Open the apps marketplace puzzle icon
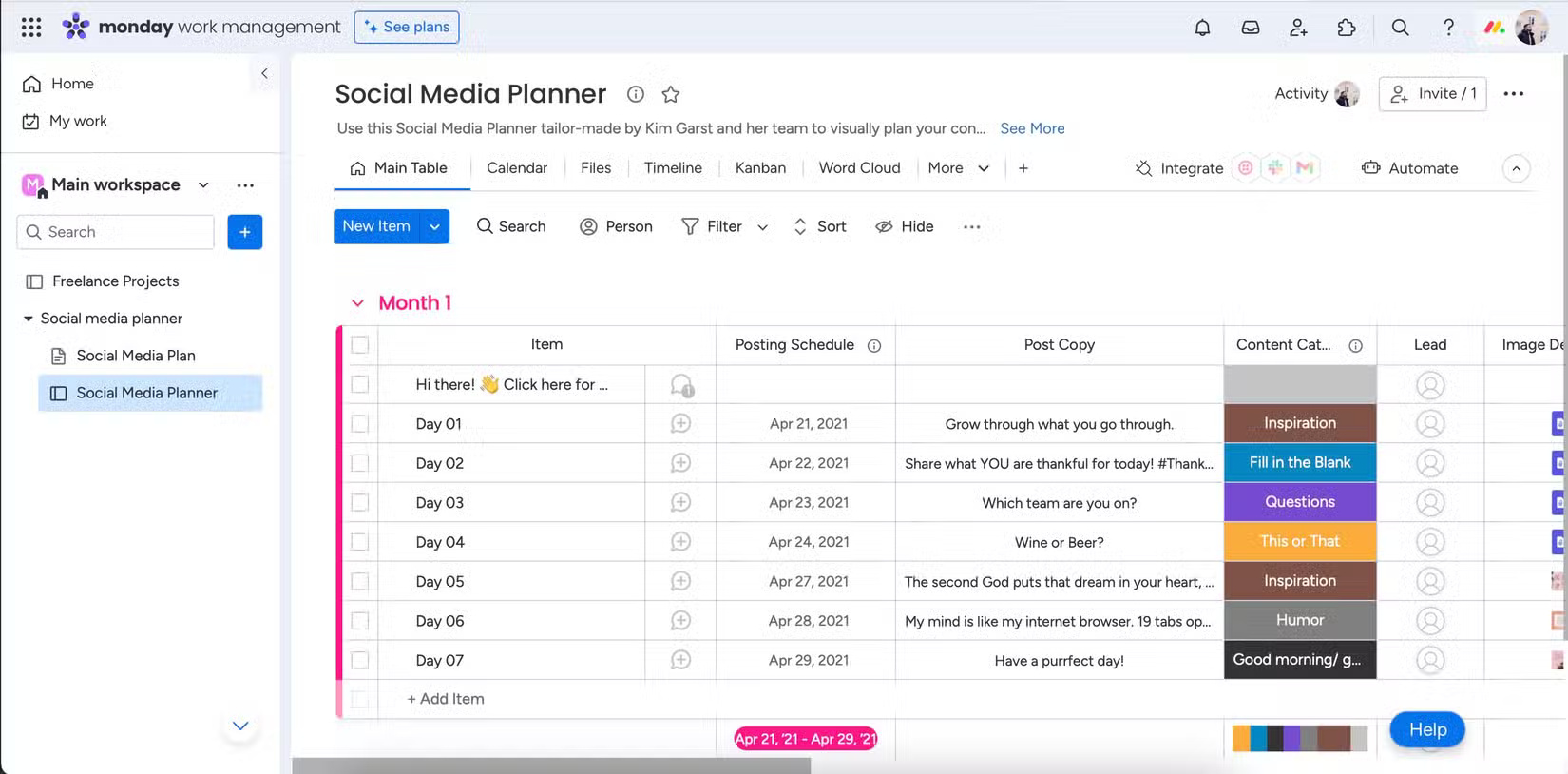This screenshot has width=1568, height=774. click(1347, 28)
